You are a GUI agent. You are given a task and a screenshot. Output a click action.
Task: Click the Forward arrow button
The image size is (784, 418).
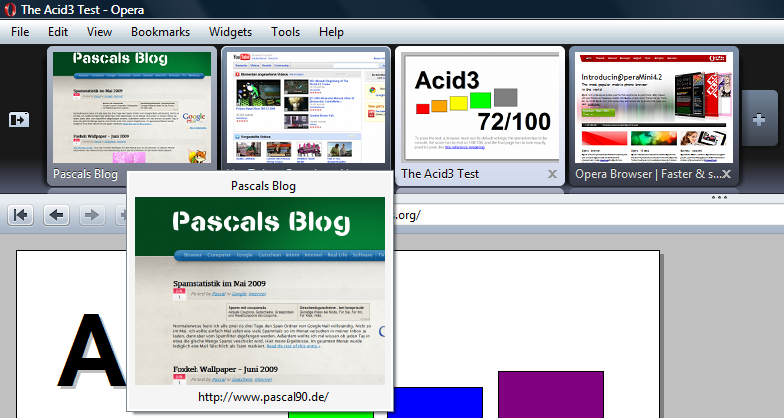tap(91, 215)
